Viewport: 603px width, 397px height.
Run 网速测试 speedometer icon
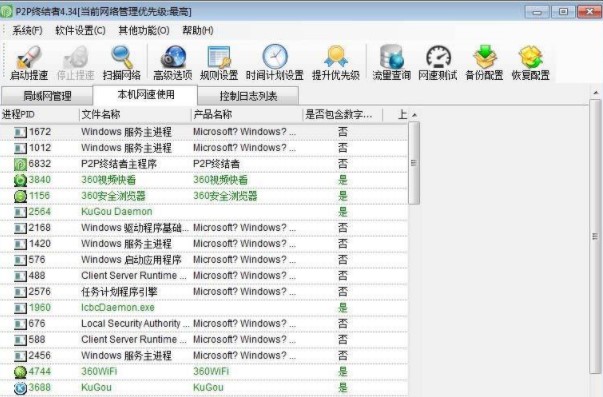pyautogui.click(x=438, y=57)
